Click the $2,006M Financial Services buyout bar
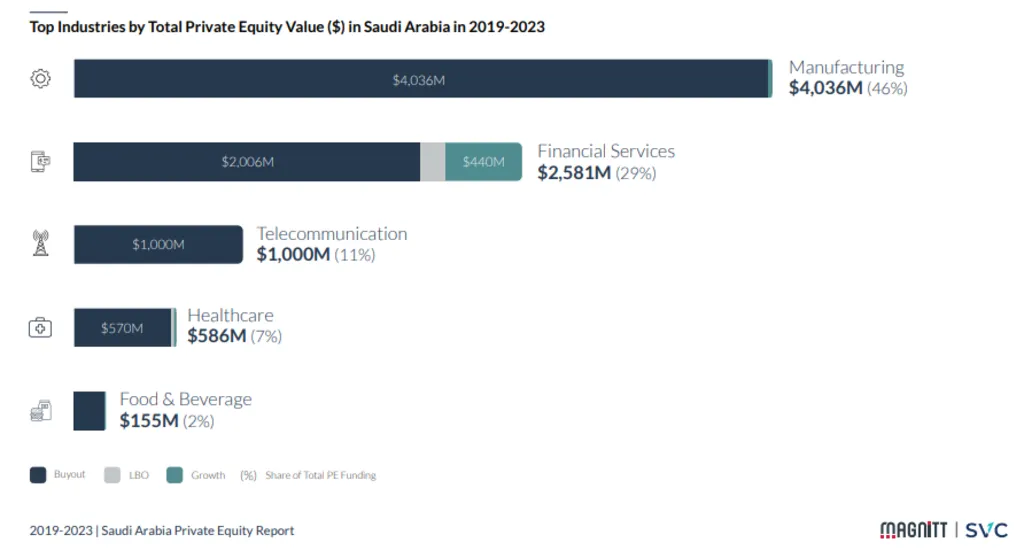This screenshot has height=558, width=1024. point(247,161)
